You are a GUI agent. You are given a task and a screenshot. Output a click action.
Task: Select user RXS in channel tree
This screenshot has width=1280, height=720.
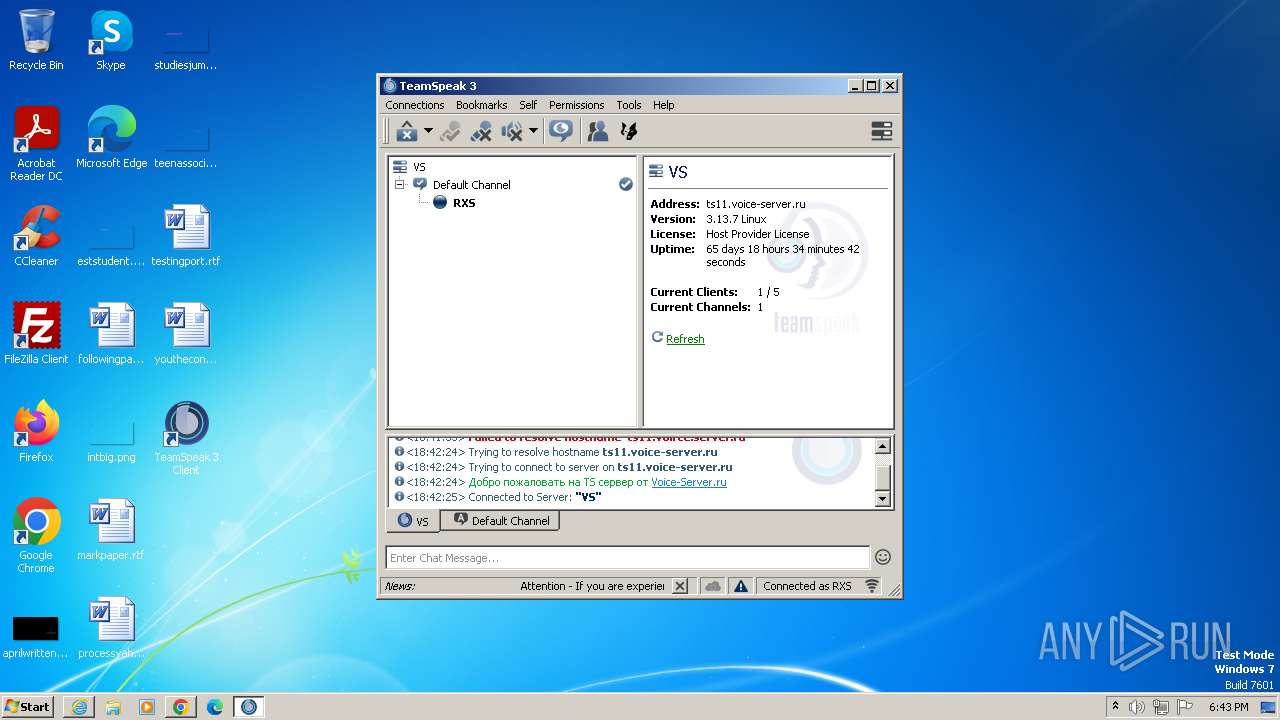click(464, 203)
